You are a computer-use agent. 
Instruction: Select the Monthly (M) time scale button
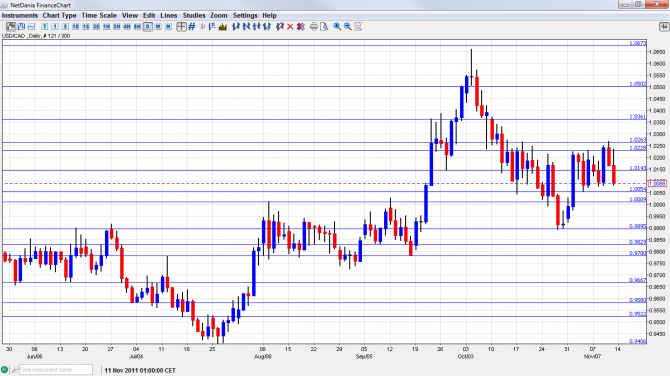coord(168,26)
